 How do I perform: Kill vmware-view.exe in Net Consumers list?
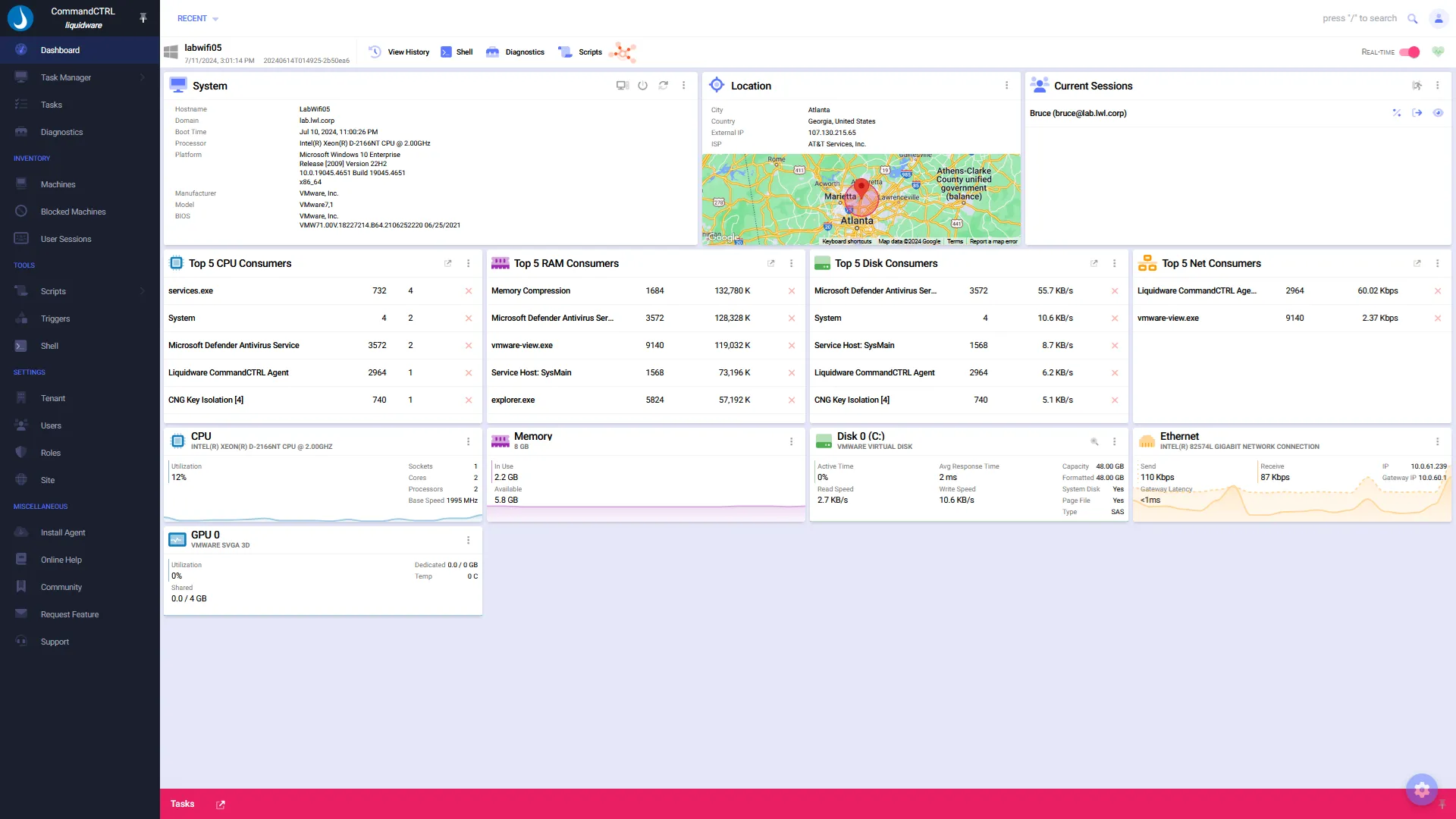1438,318
